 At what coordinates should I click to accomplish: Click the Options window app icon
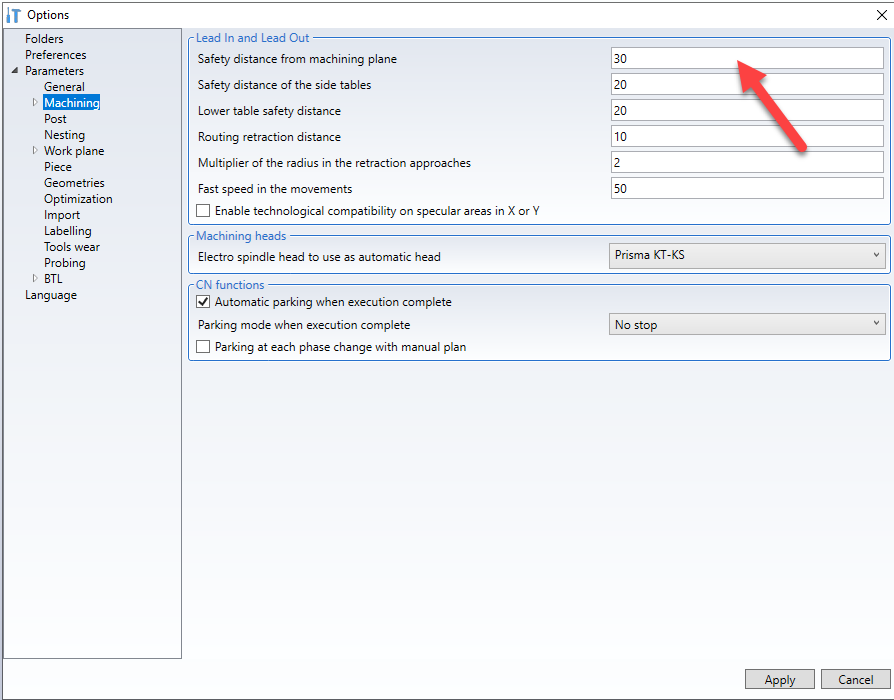(13, 15)
